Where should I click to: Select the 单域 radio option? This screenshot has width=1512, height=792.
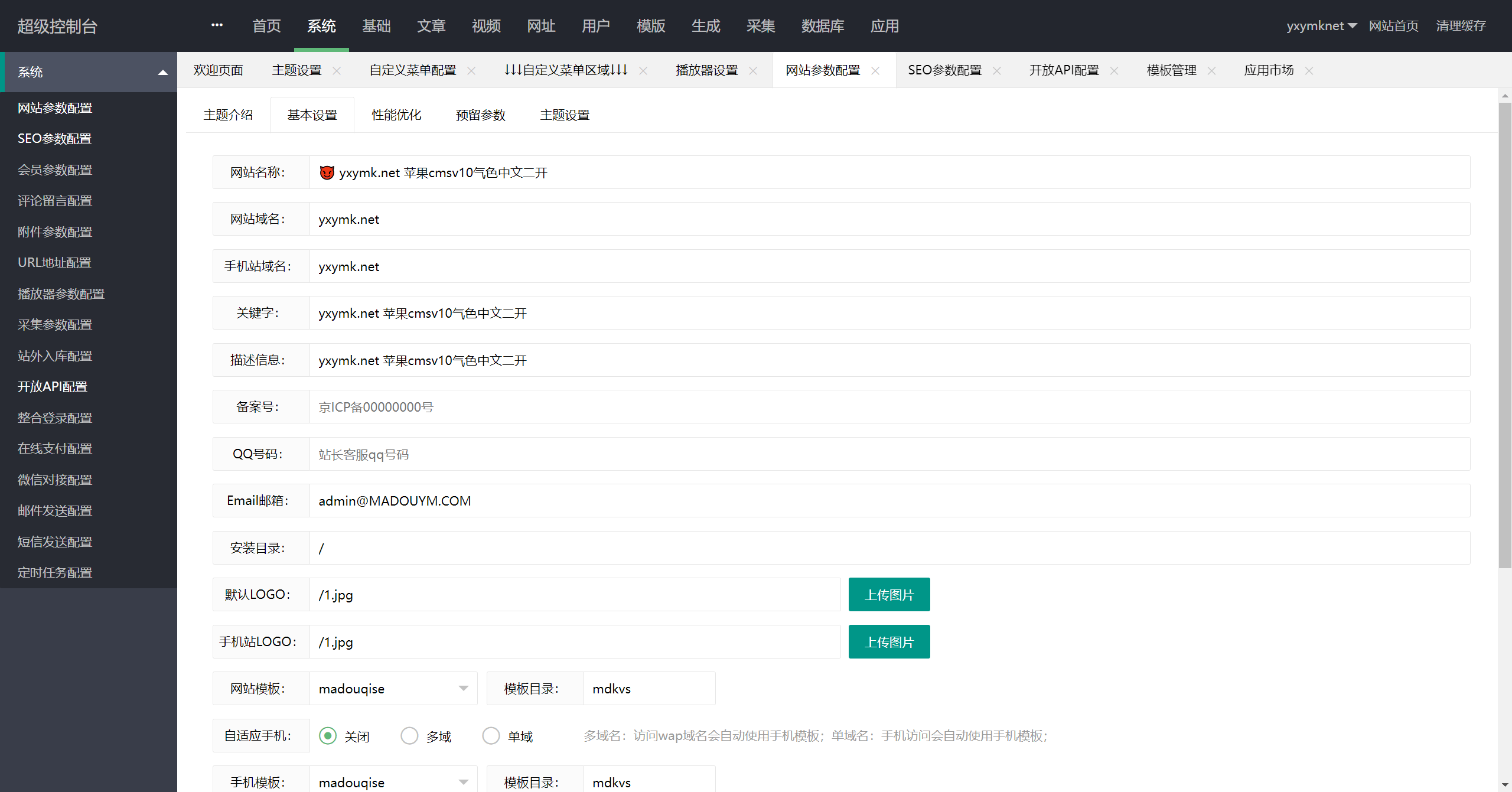click(x=491, y=736)
